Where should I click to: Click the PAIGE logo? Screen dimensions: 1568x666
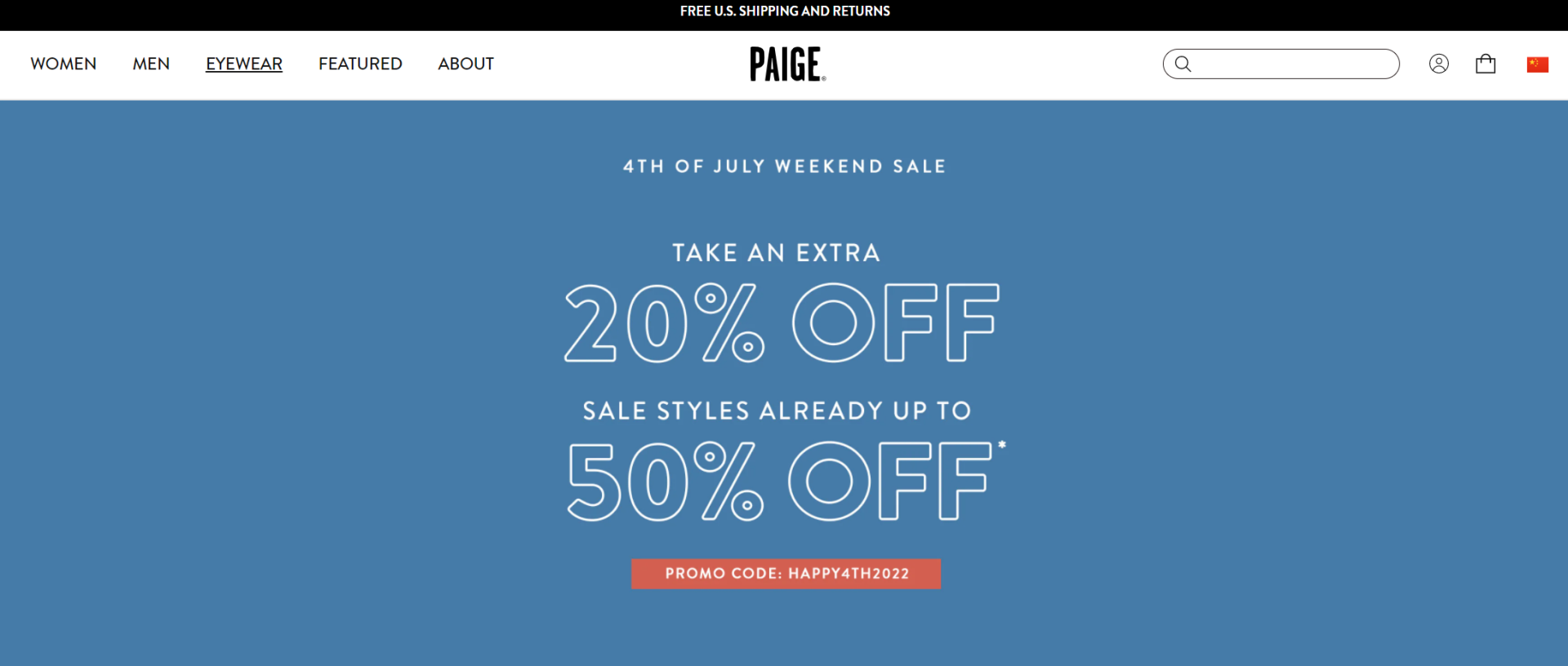coord(787,64)
